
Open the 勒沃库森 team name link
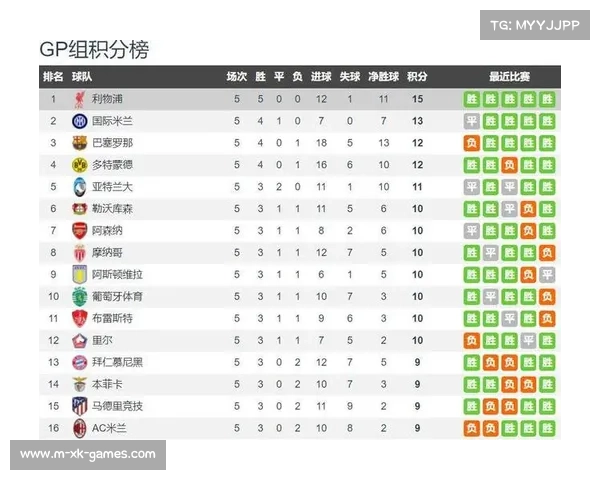tap(112, 209)
